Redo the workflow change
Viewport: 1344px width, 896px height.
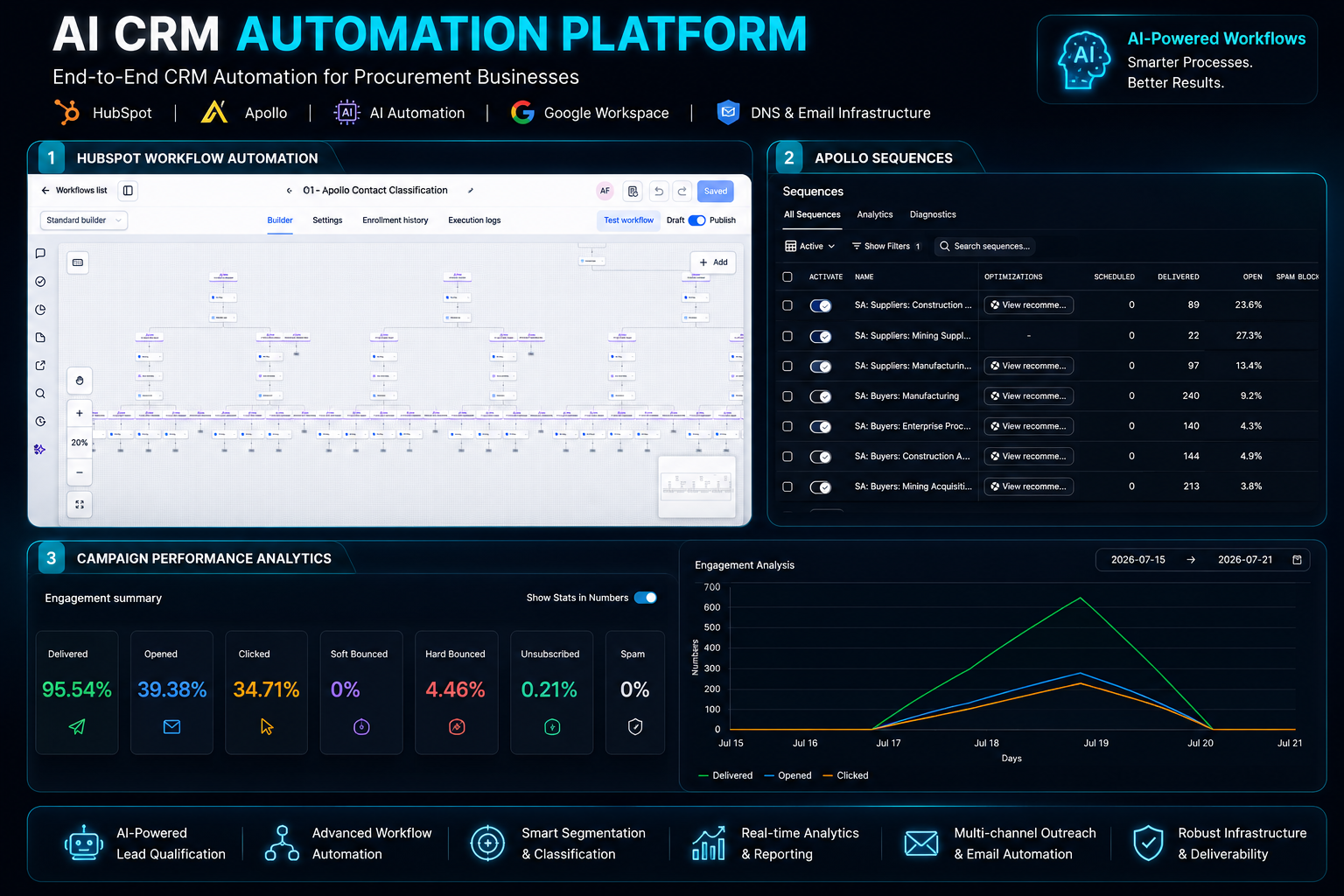682,191
